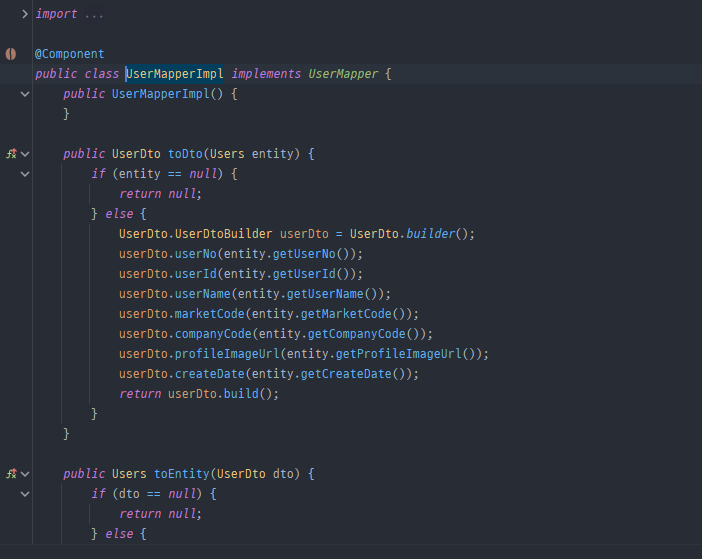
Task: Click the @Component annotation
Action: point(69,54)
